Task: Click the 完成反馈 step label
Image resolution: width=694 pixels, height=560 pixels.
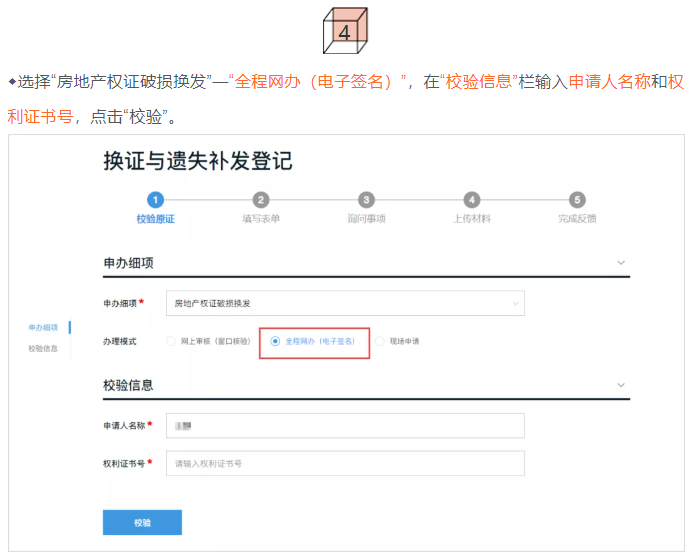Action: coord(577,218)
